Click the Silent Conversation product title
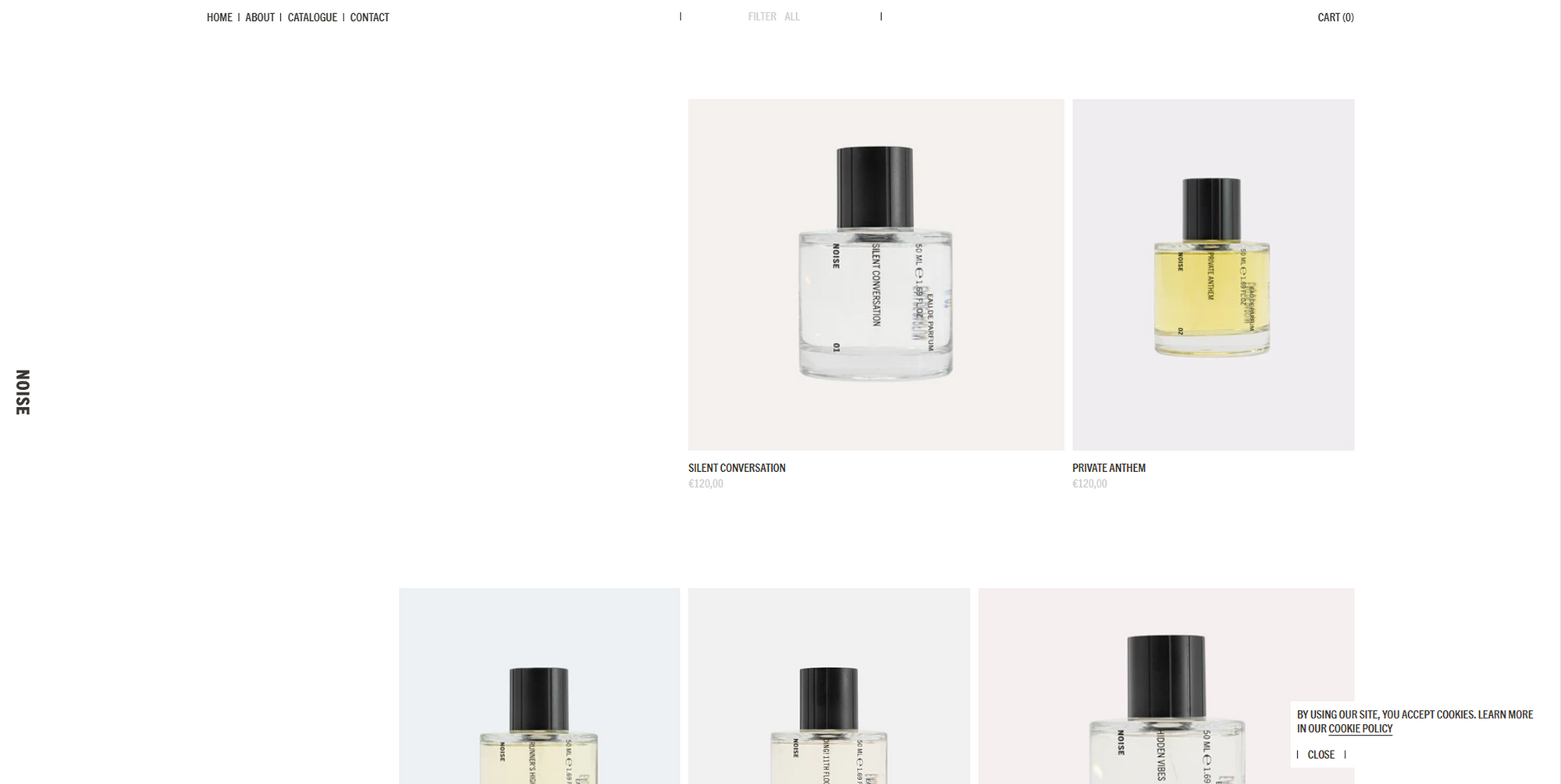Screen dimensions: 1561x784 tap(737, 468)
